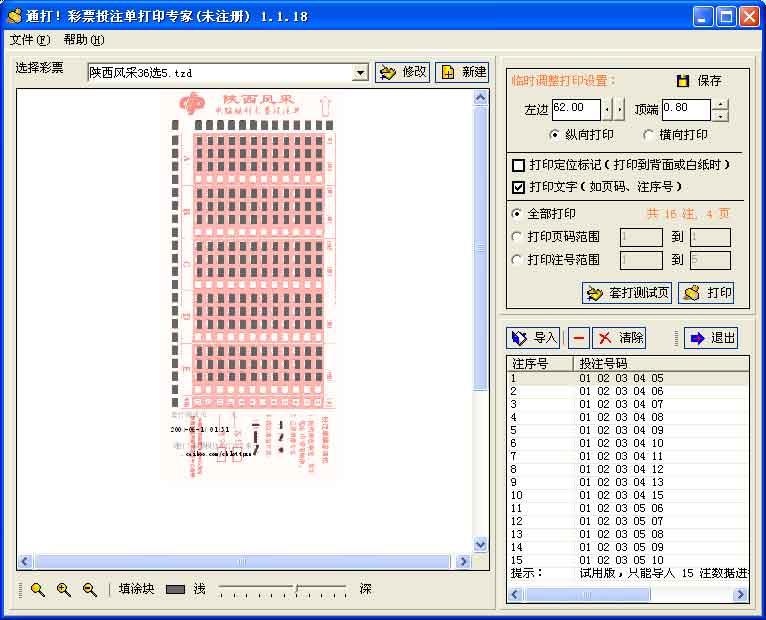Viewport: 766px width, 620px height.
Task: Click the 新建 (new) template button
Action: click(x=462, y=72)
